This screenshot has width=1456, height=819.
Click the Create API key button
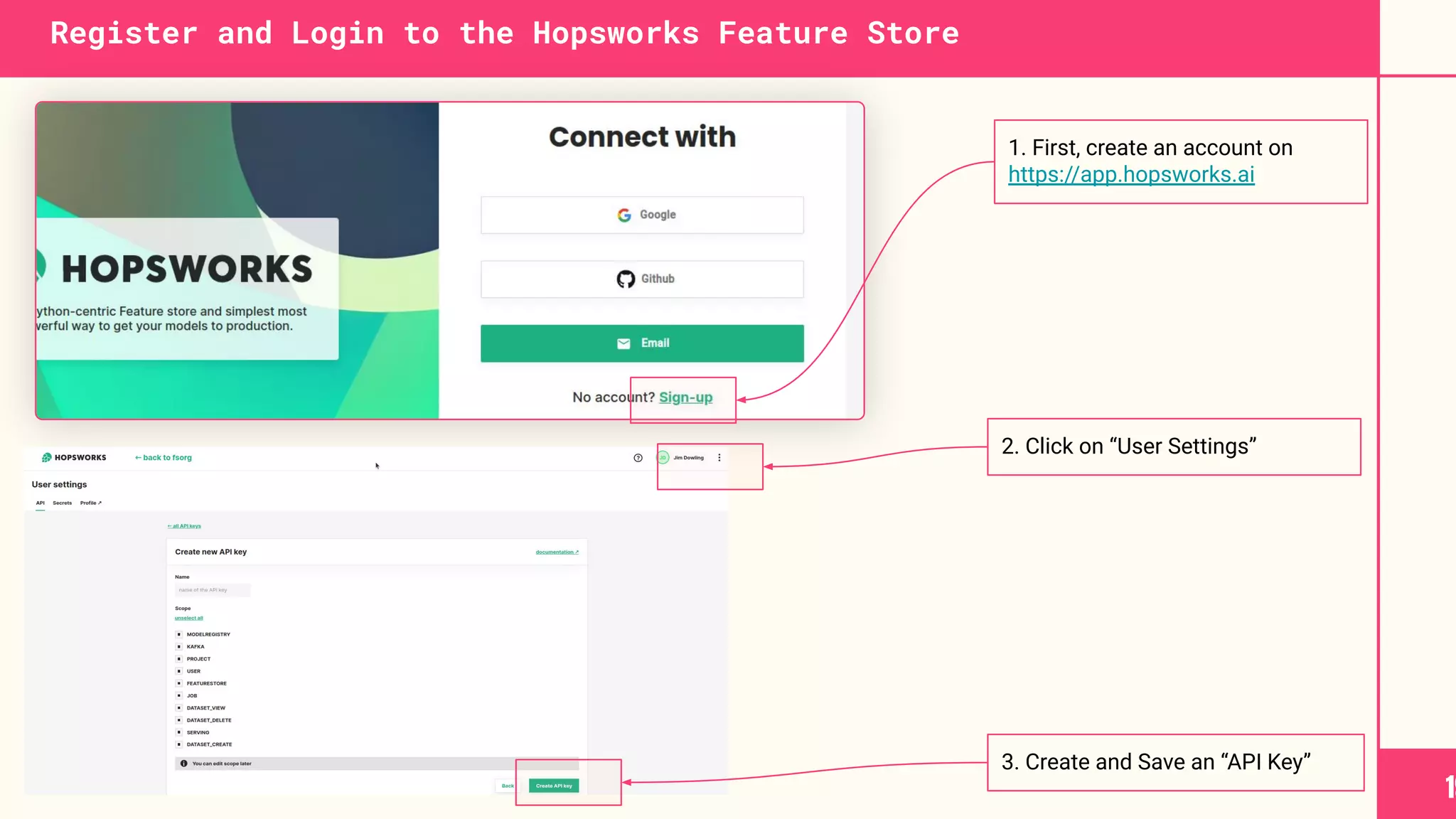pos(554,786)
